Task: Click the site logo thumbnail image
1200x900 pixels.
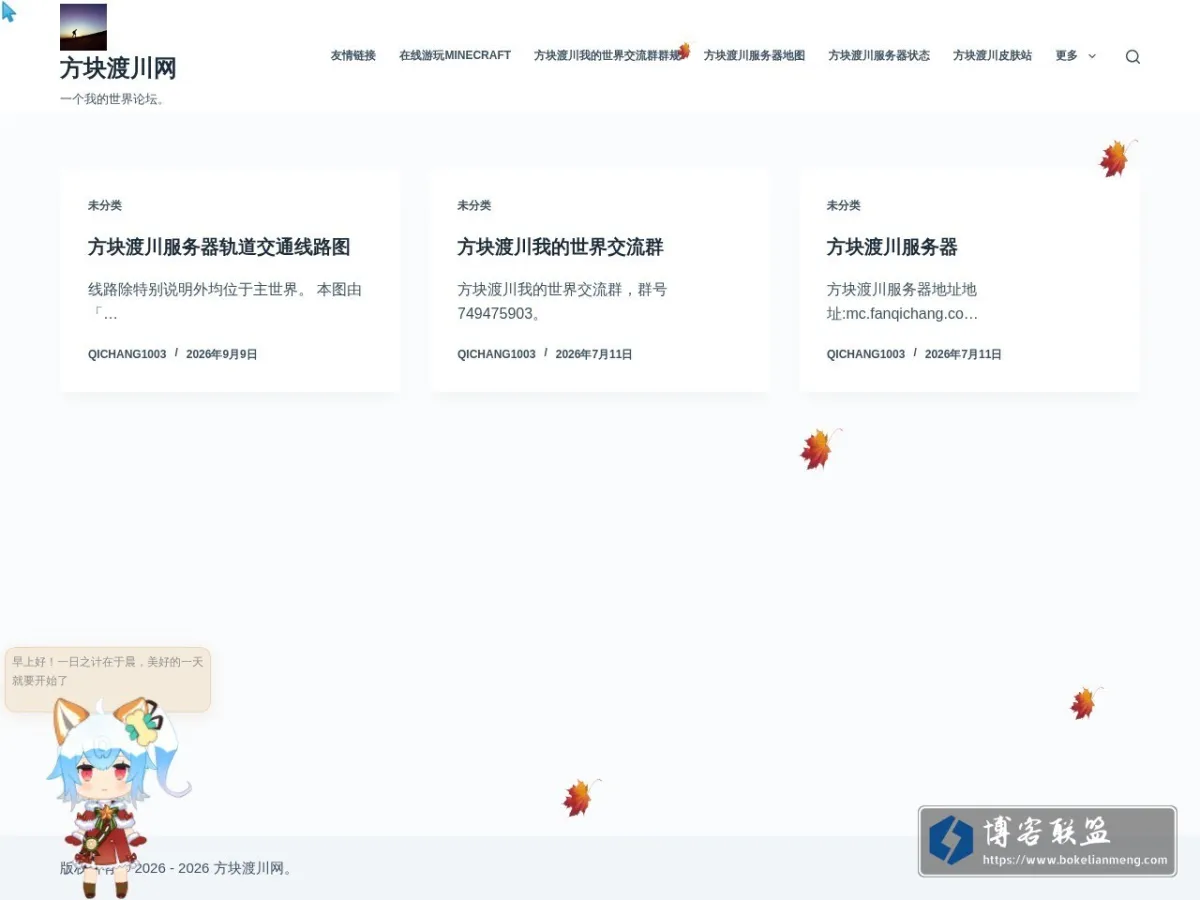Action: point(83,27)
